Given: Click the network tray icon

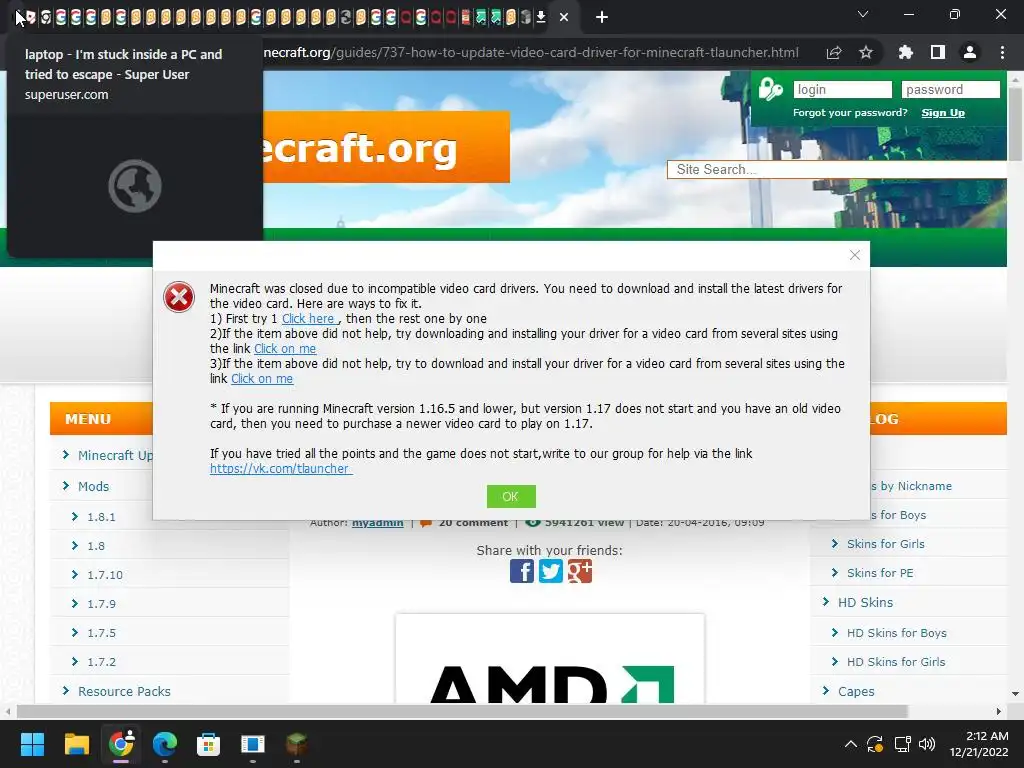Looking at the screenshot, I should [903, 744].
